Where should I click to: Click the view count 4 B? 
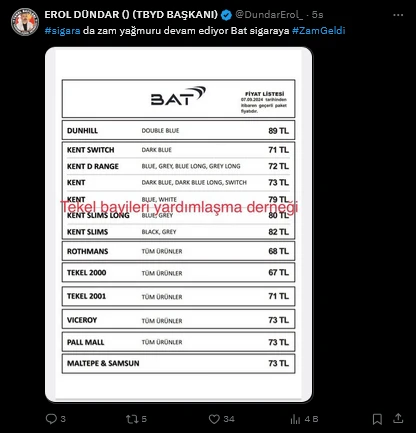(311, 419)
